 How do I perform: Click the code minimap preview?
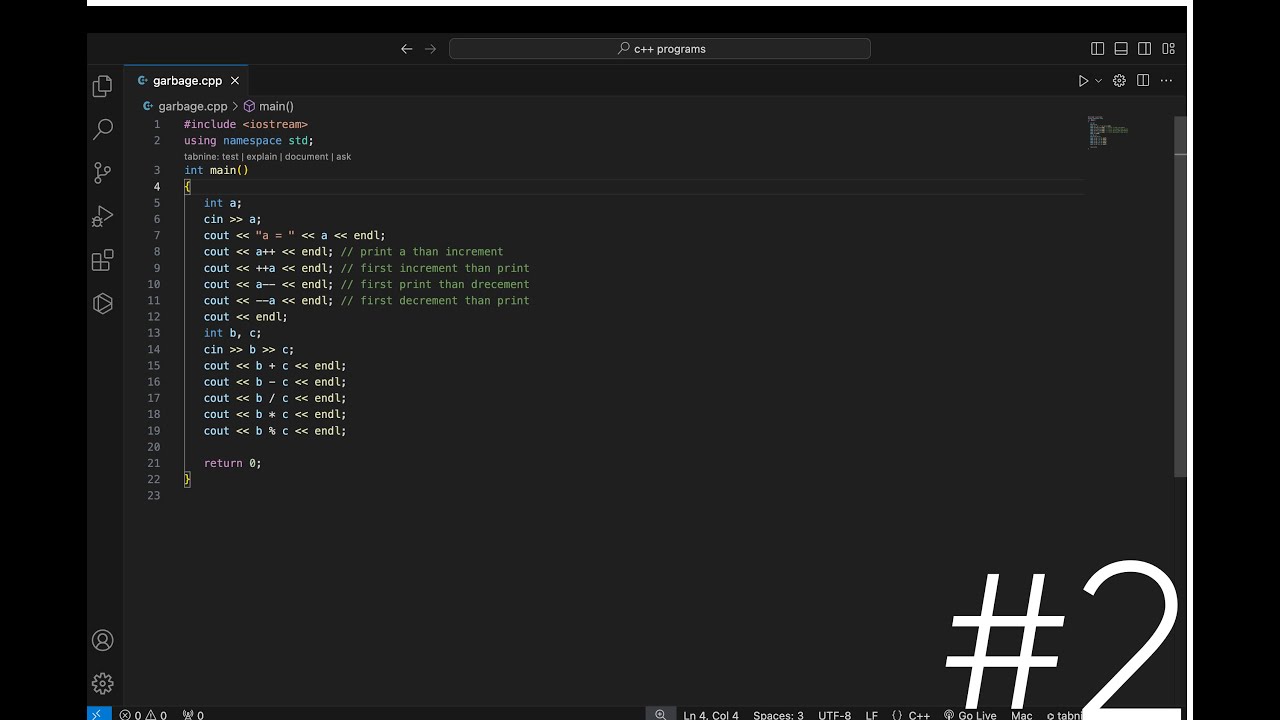pyautogui.click(x=1108, y=132)
